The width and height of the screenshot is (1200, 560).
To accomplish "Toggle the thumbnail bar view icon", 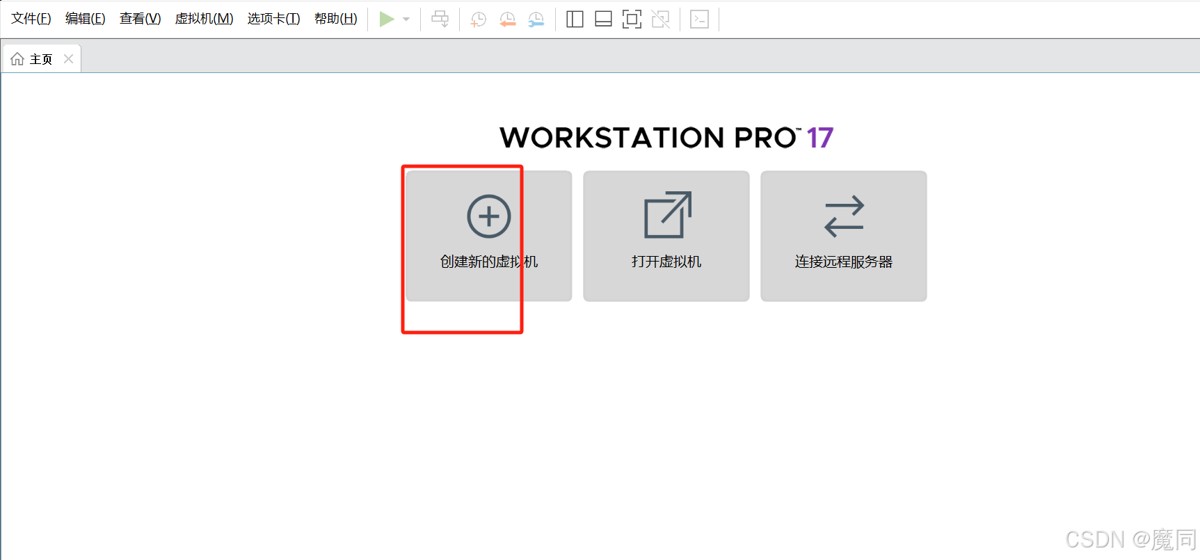I will click(603, 19).
